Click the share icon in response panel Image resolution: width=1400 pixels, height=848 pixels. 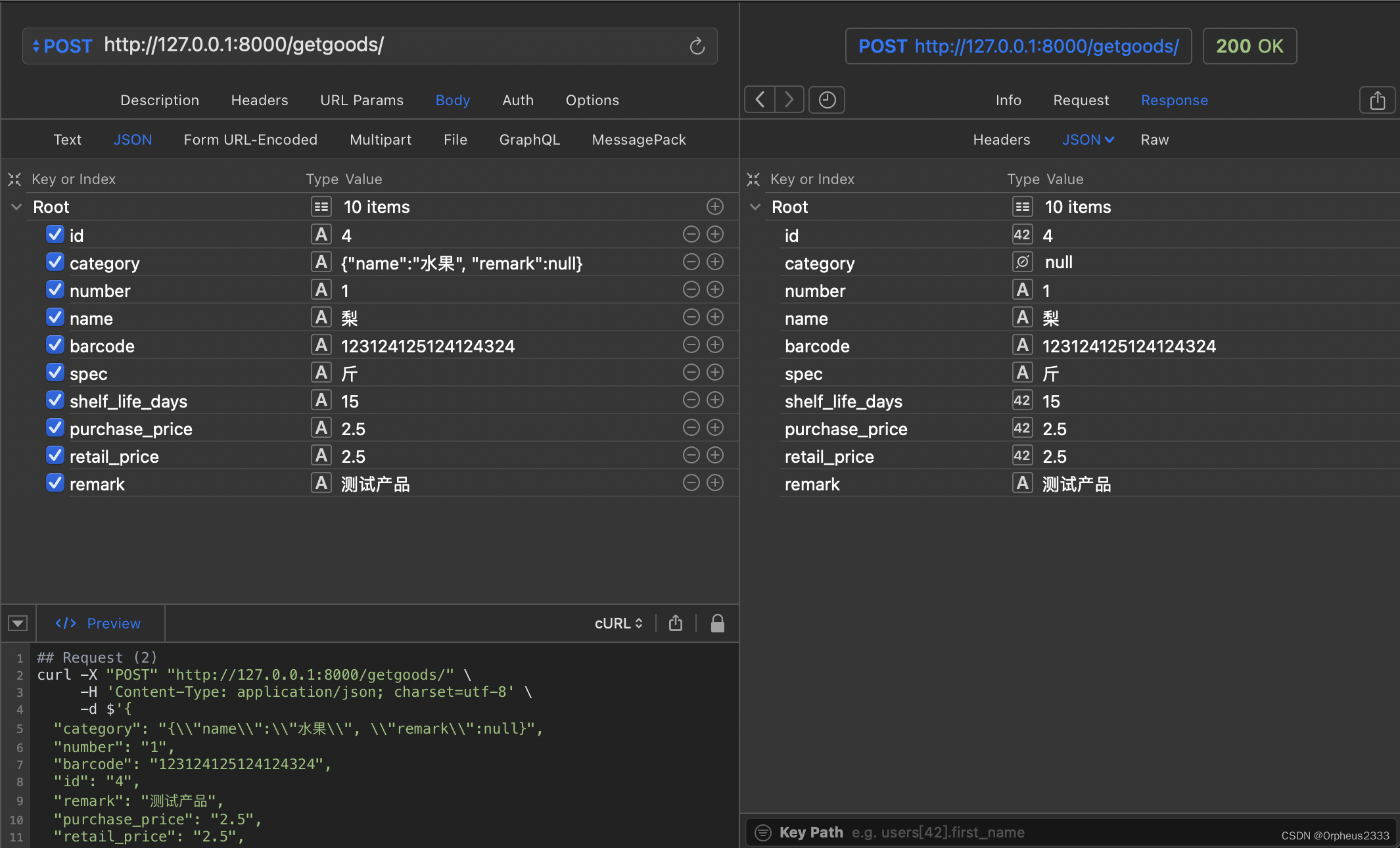(1377, 101)
